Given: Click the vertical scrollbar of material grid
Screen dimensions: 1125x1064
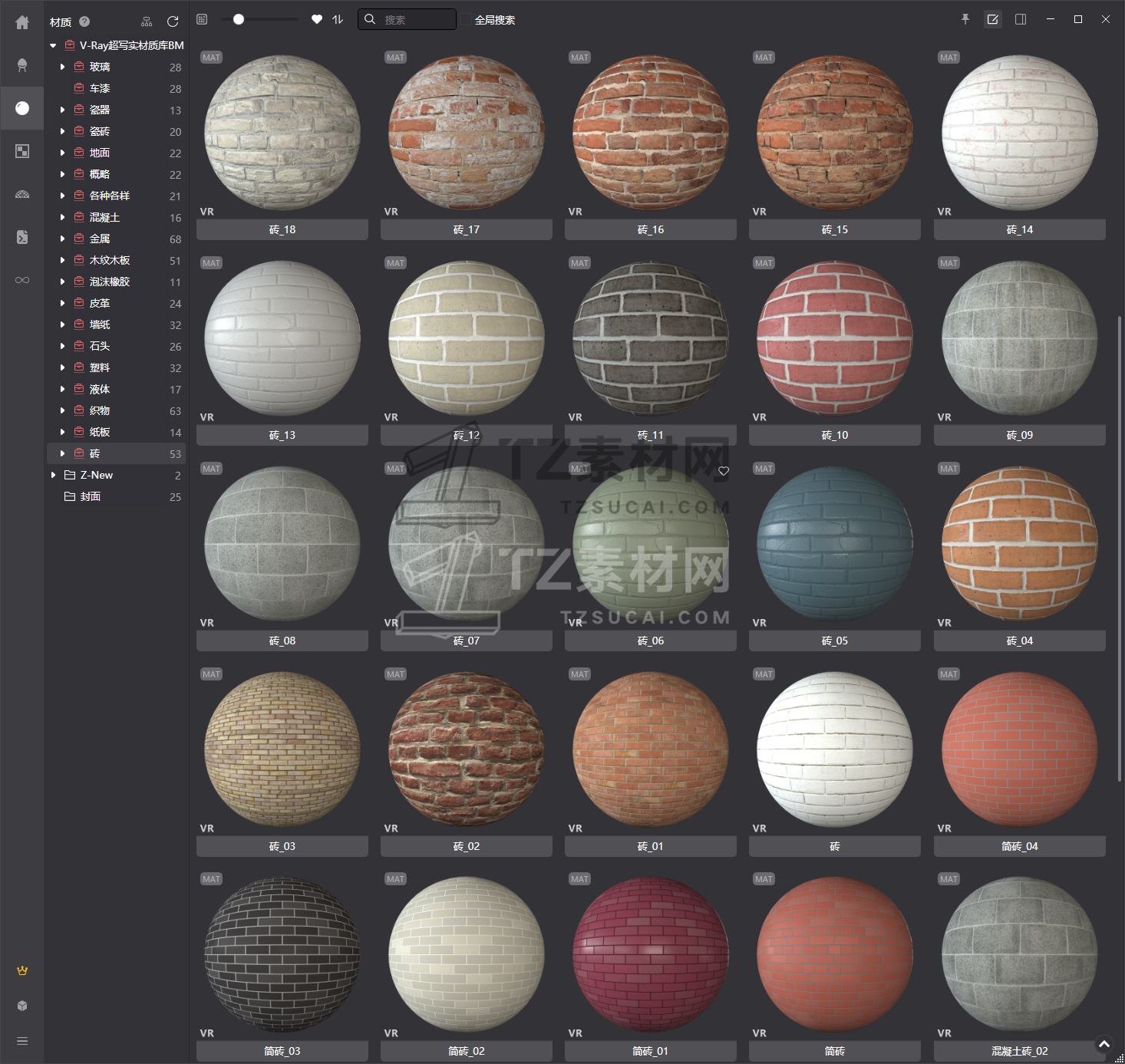Looking at the screenshot, I should (1120, 548).
